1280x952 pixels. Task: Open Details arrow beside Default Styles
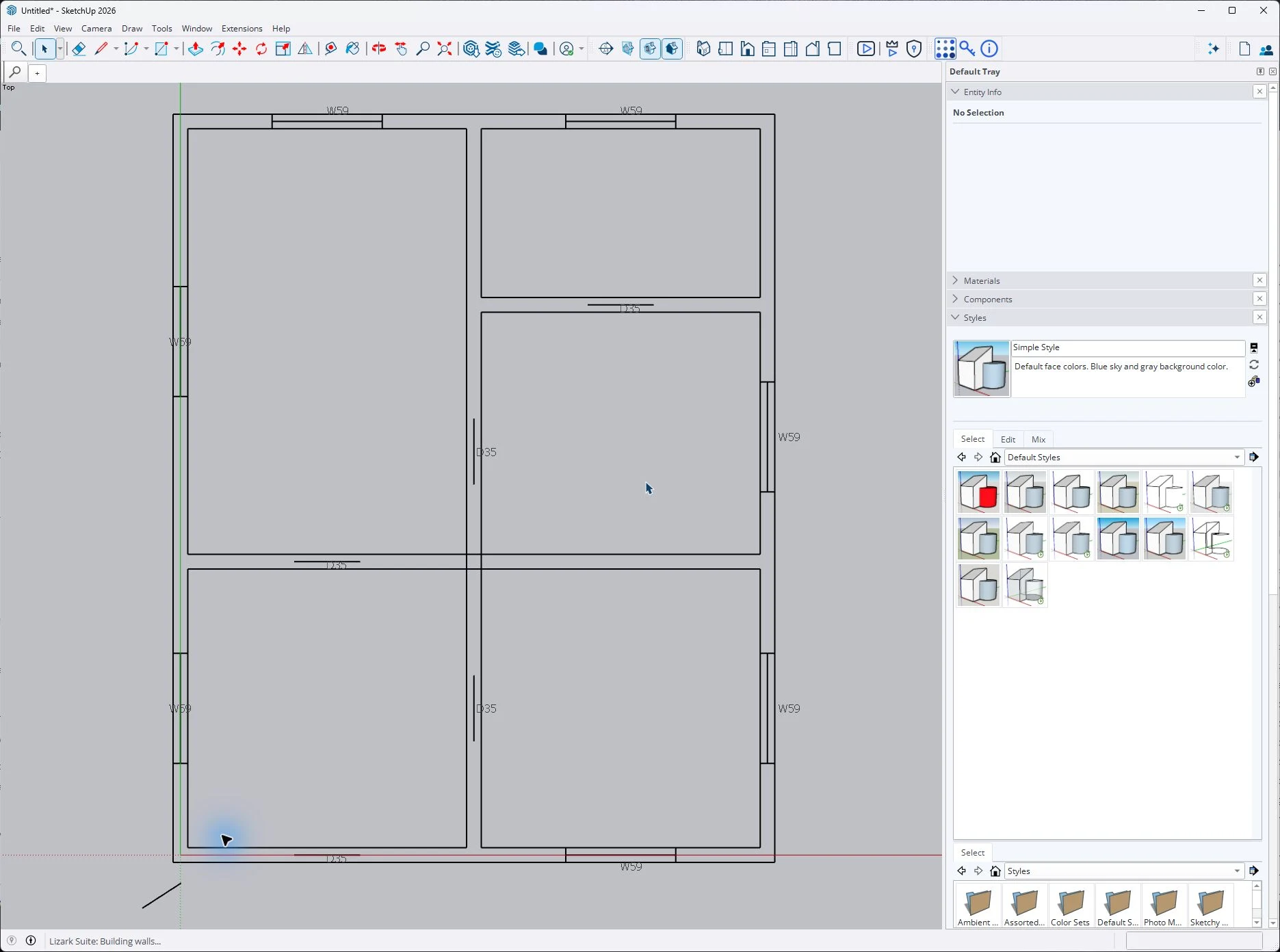[x=1254, y=458]
